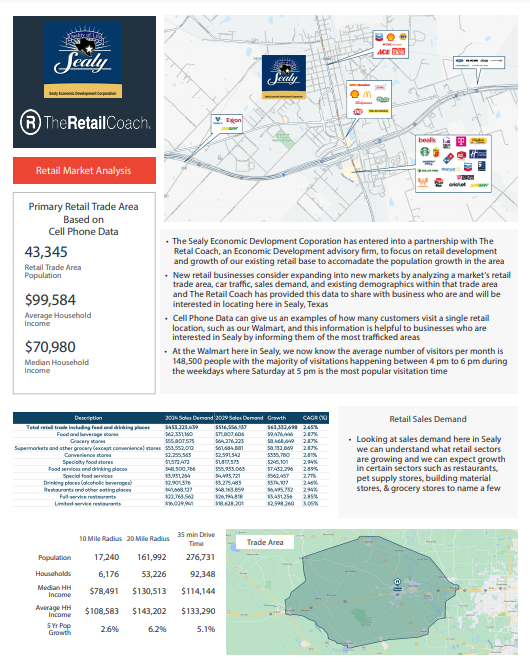This screenshot has height=662, width=530.
Task: Click the '5 Yr Pop Growth' row label
Action: (x=59, y=629)
